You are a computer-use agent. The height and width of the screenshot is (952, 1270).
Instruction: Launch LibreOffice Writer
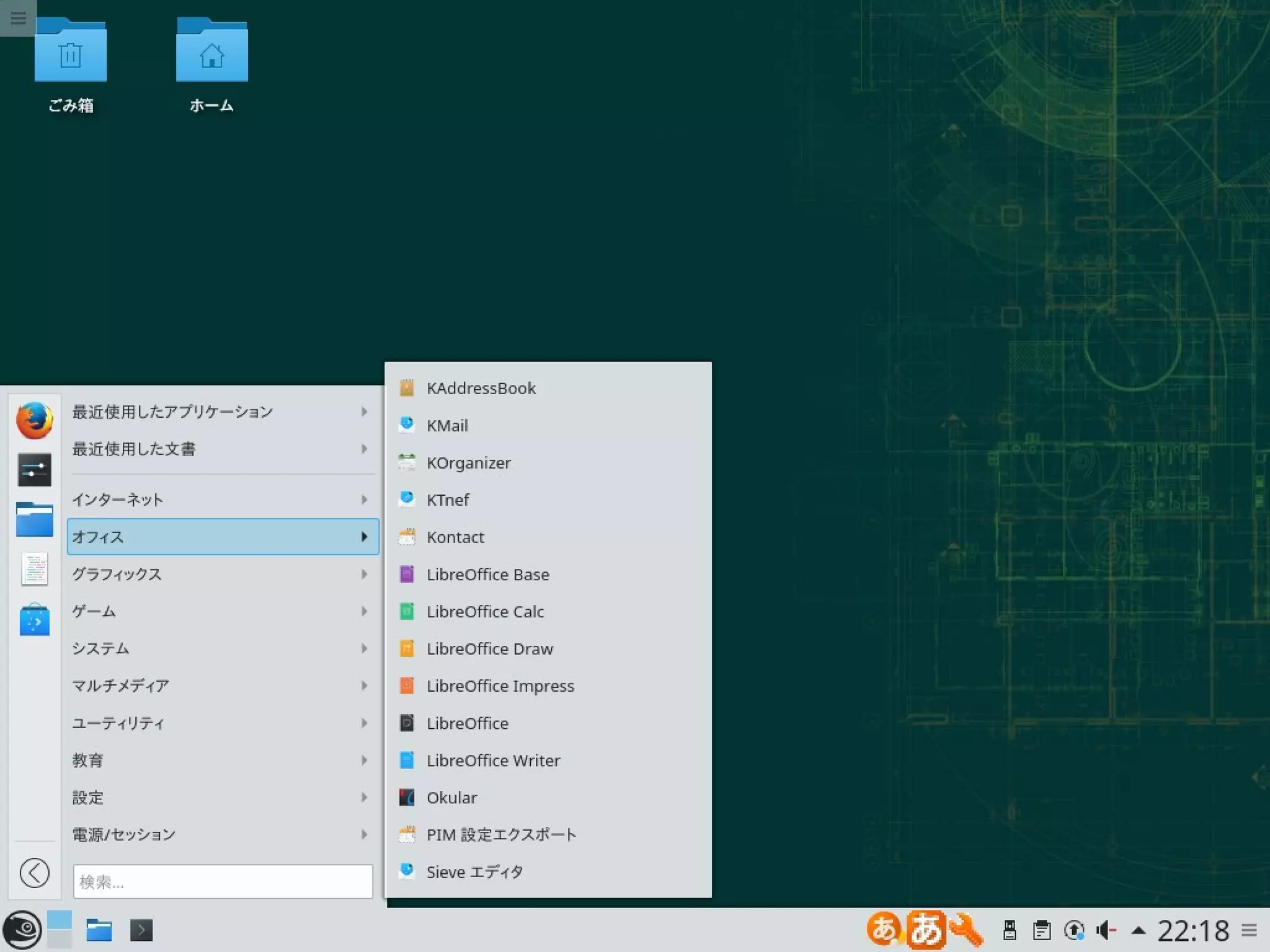coord(548,760)
